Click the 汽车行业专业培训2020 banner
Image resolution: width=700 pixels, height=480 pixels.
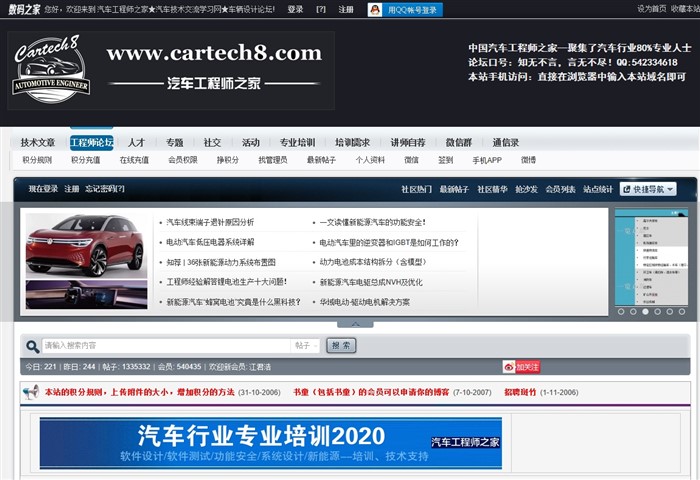coord(271,443)
